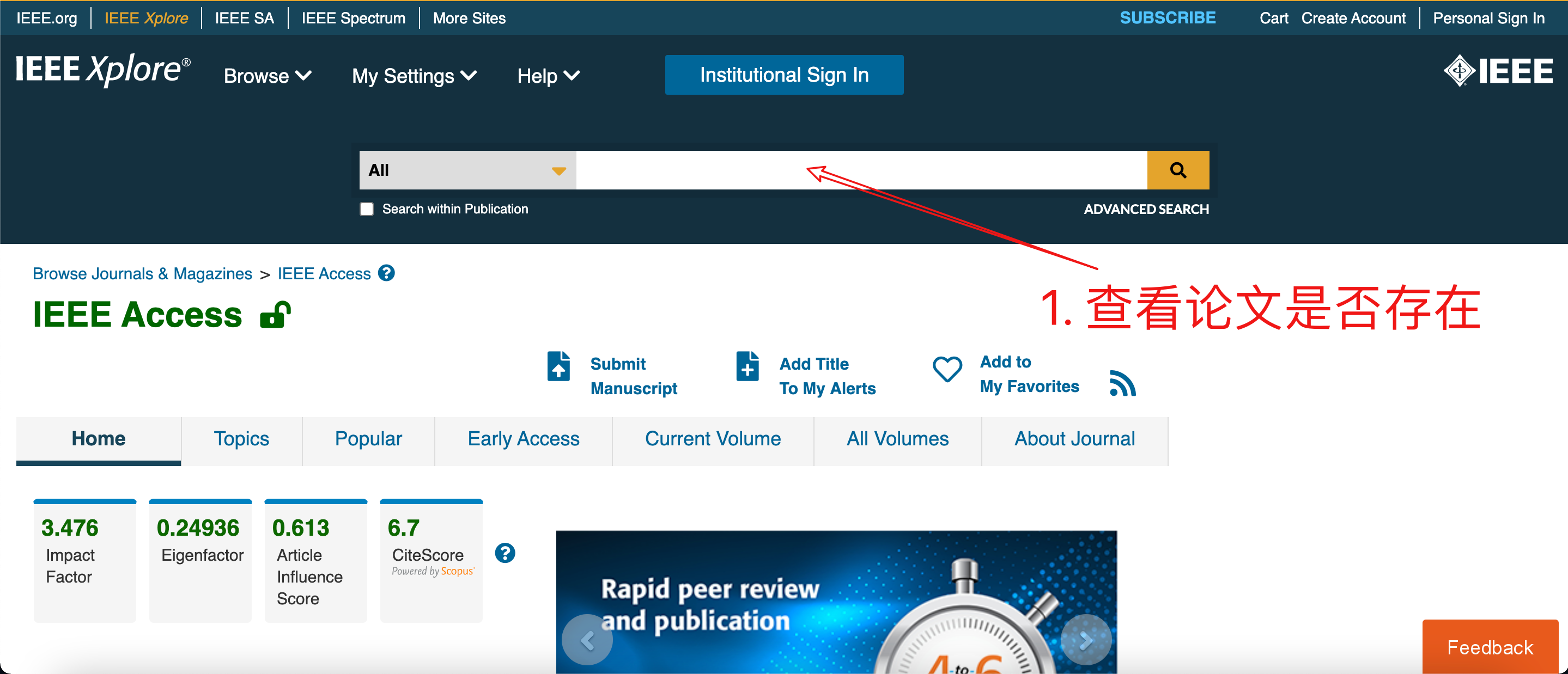Click the 6.7 CiteScore card
Viewport: 1568px width, 674px height.
(431, 560)
